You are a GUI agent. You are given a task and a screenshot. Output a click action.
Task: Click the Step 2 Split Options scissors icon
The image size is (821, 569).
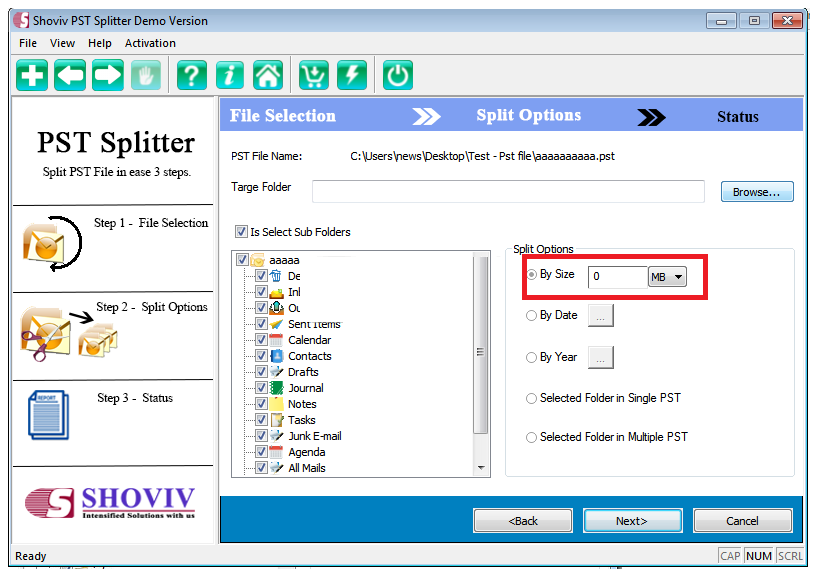(69, 333)
